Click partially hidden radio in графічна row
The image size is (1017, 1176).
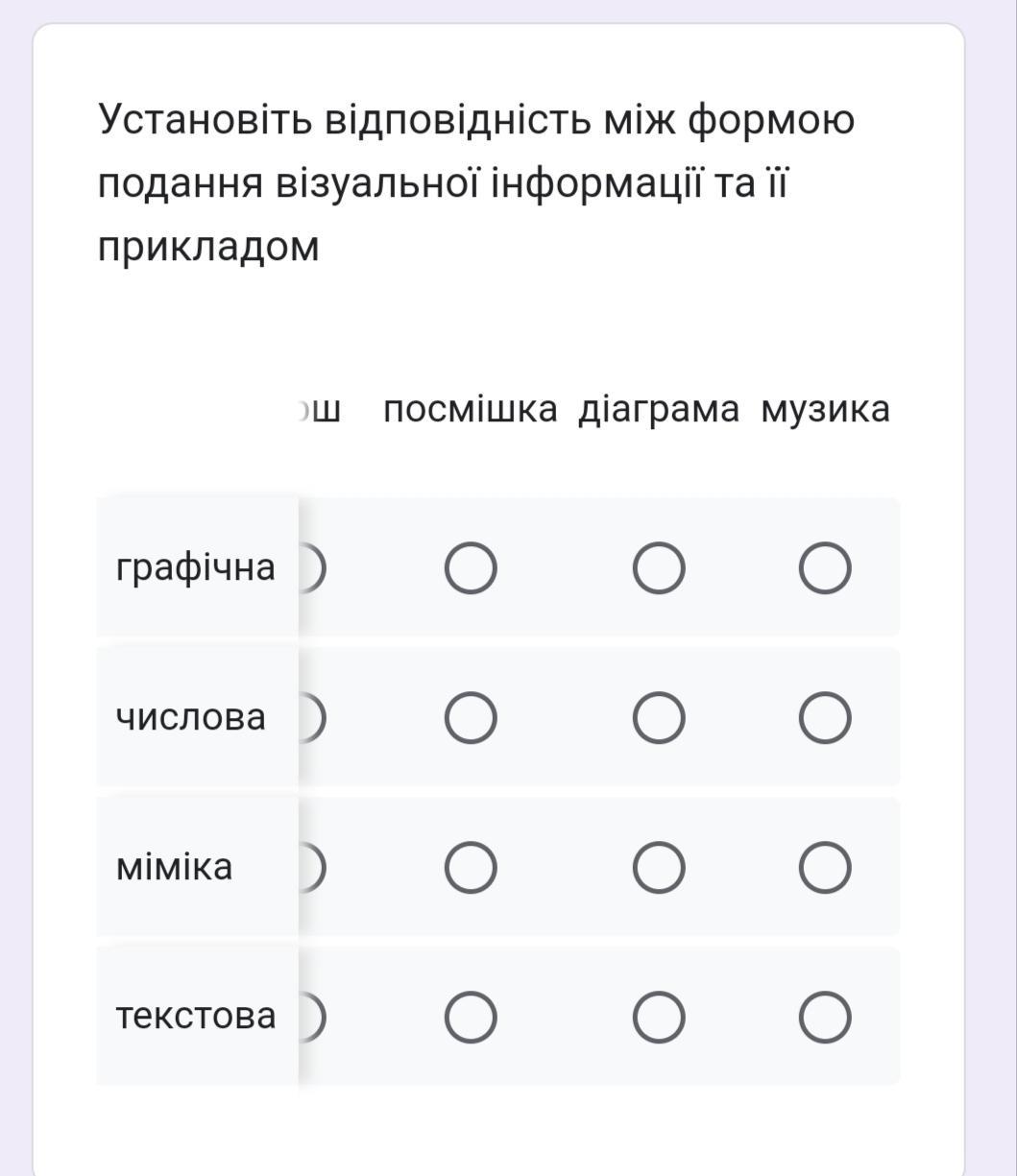tap(313, 568)
